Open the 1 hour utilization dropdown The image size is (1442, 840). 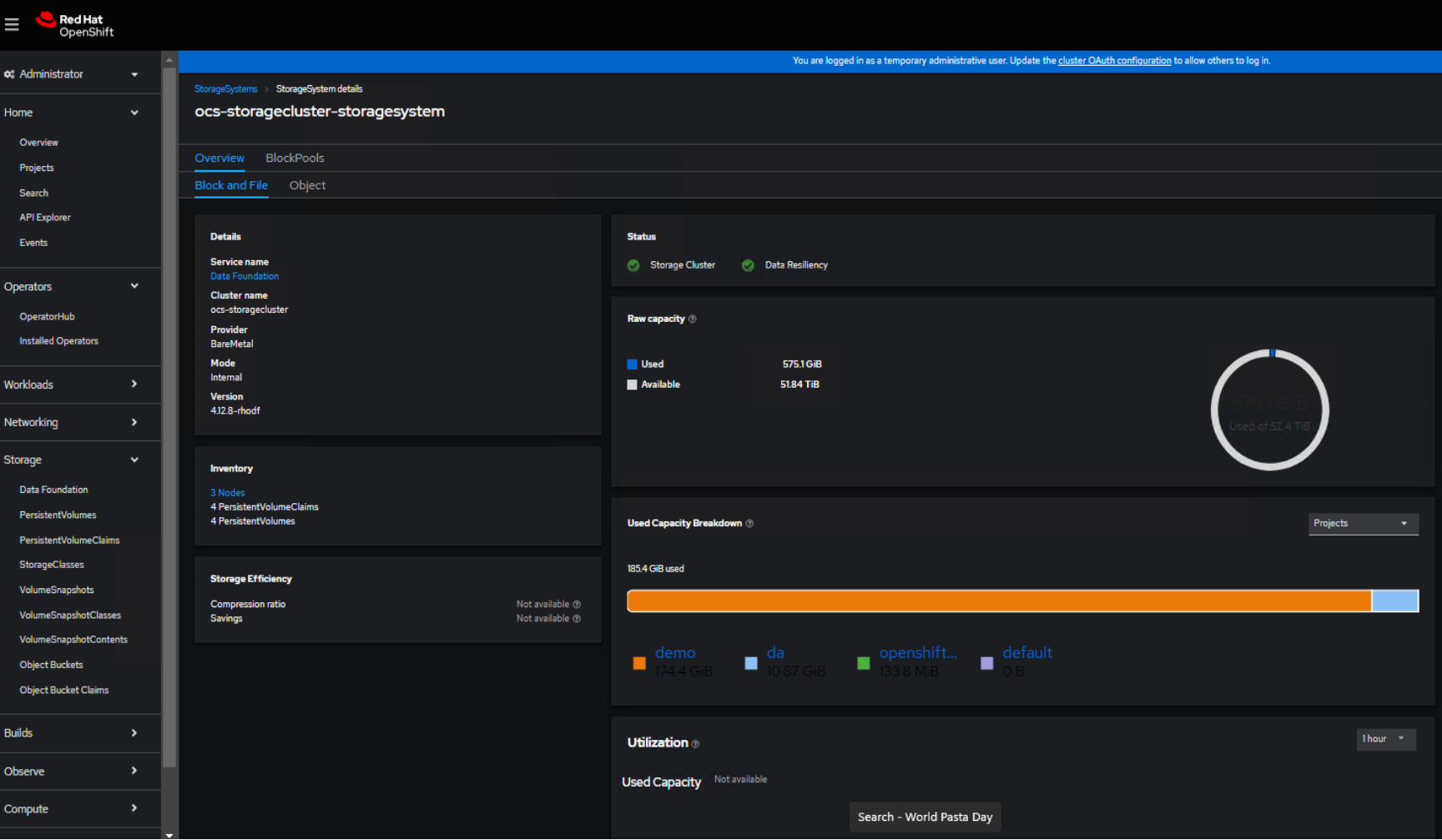1386,739
